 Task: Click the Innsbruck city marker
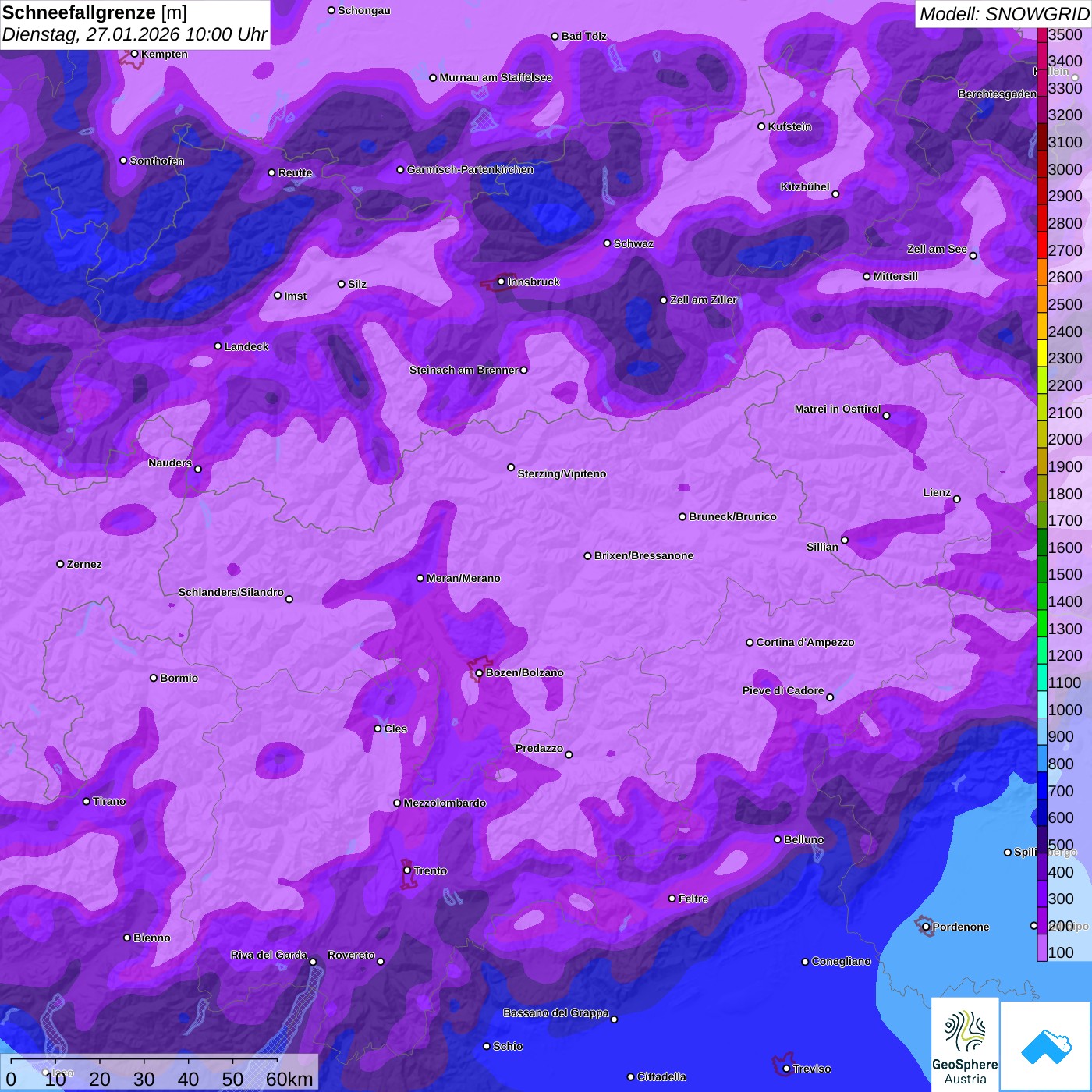click(x=502, y=282)
